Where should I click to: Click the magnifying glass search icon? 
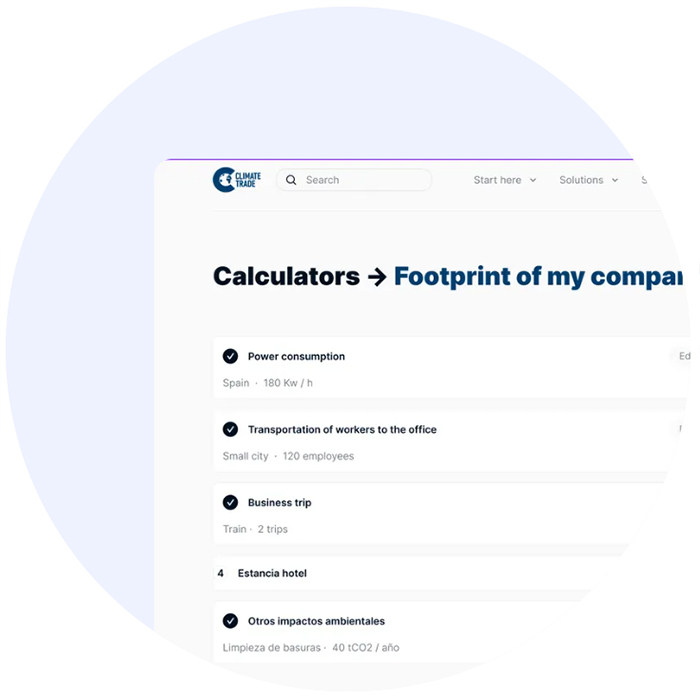(291, 180)
